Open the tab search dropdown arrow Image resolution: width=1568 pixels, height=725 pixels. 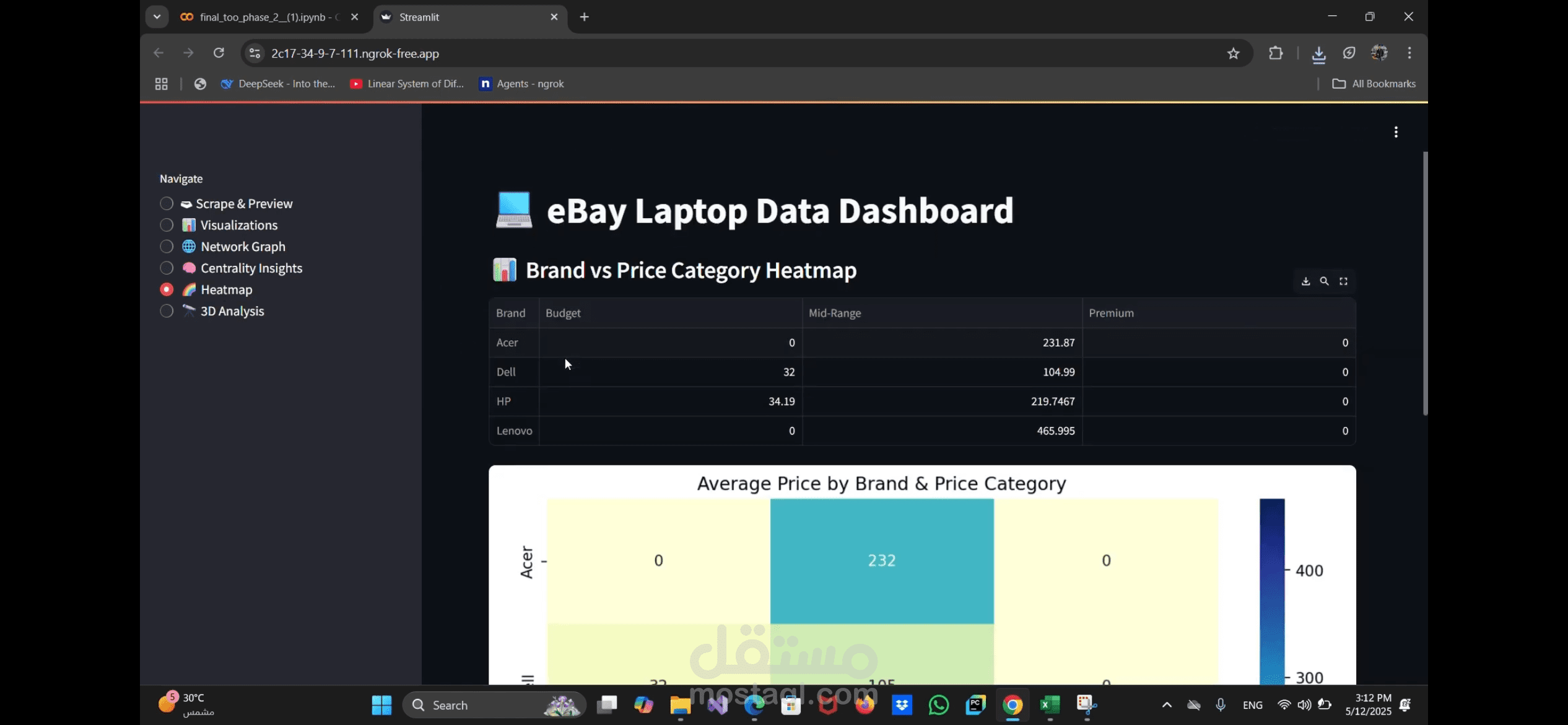(x=157, y=17)
